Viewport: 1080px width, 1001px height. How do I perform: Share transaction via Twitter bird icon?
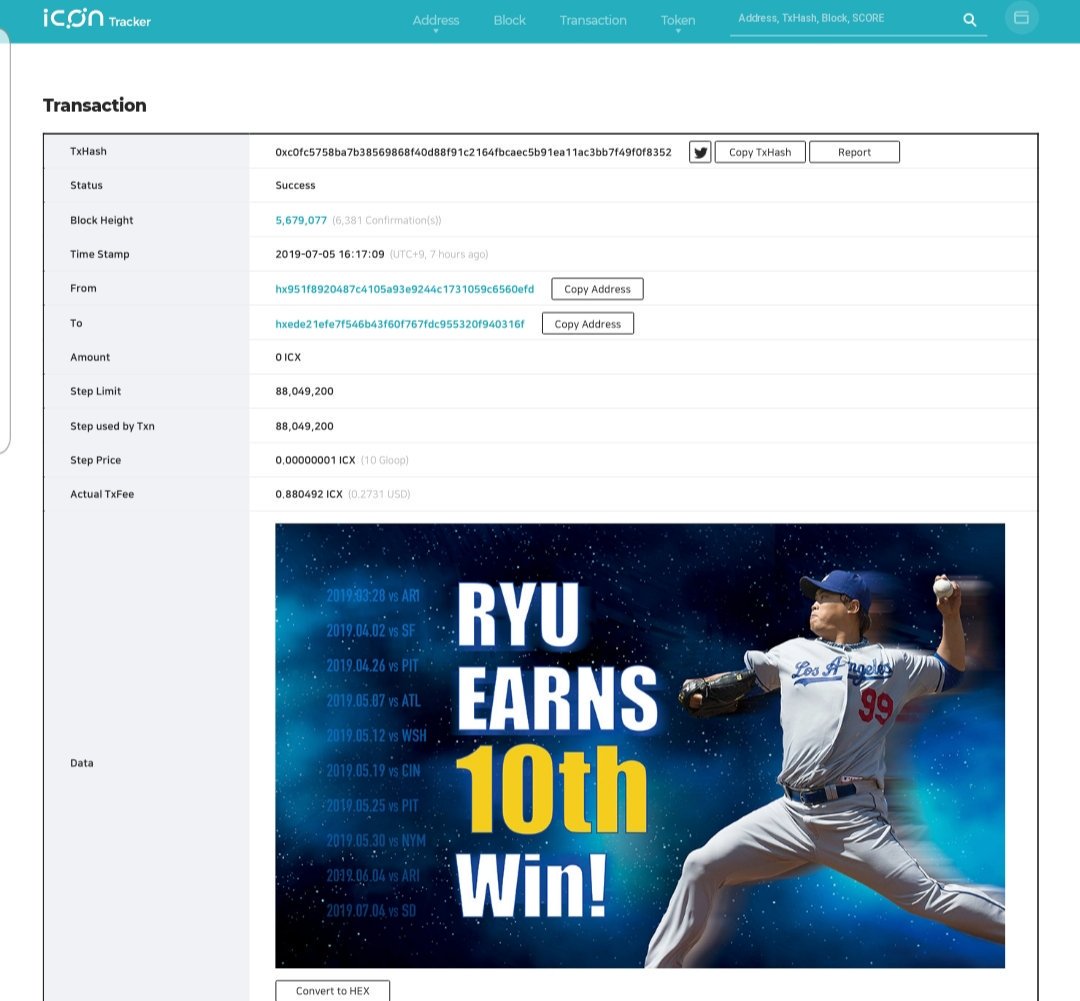(700, 152)
